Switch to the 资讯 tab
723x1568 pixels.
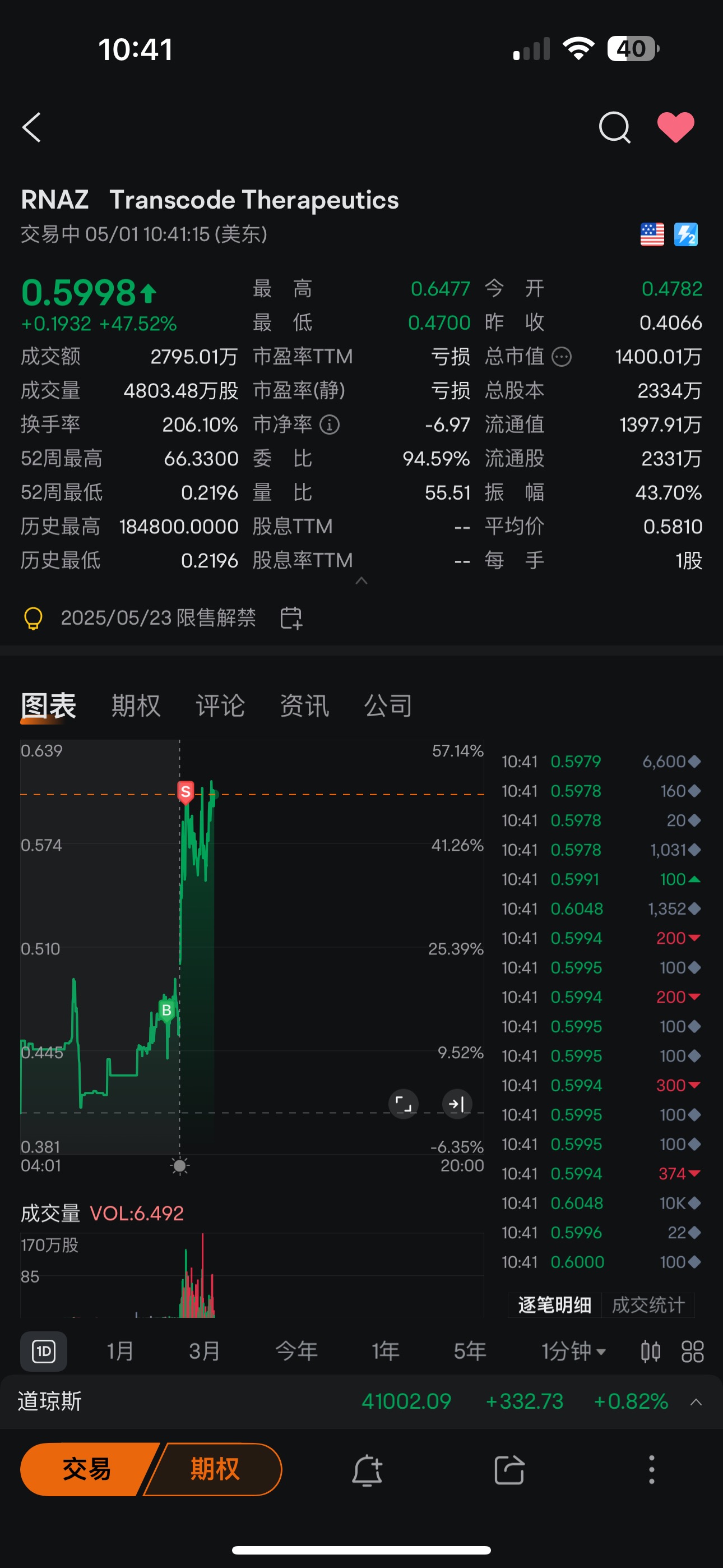(304, 706)
